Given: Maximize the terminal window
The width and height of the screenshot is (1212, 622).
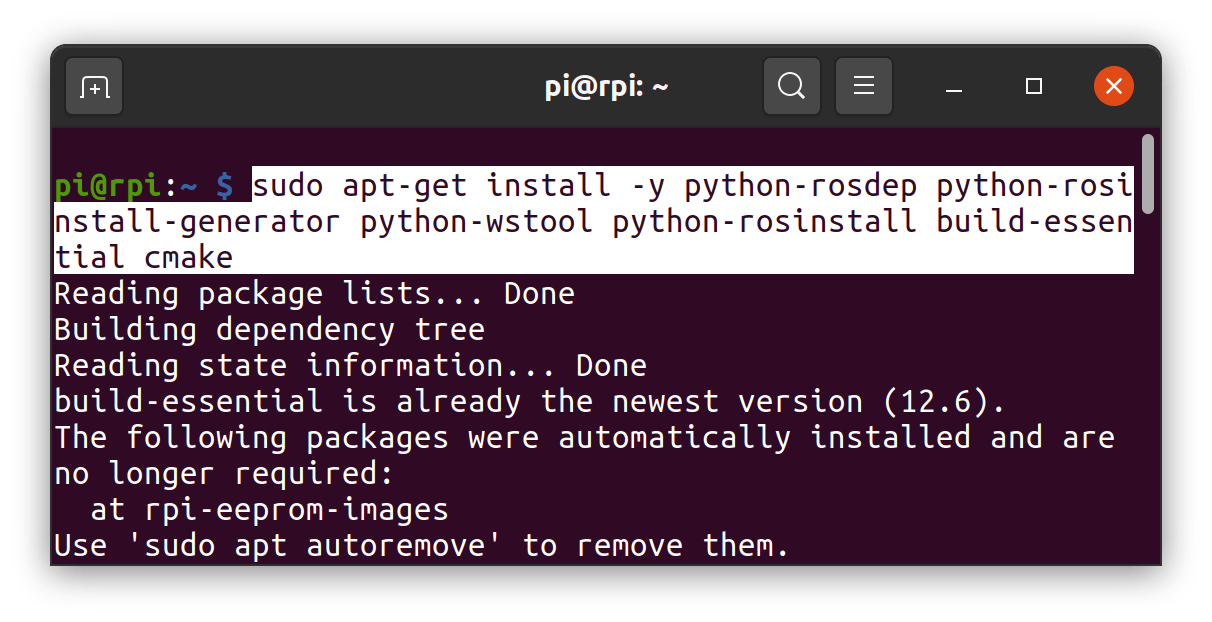Looking at the screenshot, I should coord(1034,87).
